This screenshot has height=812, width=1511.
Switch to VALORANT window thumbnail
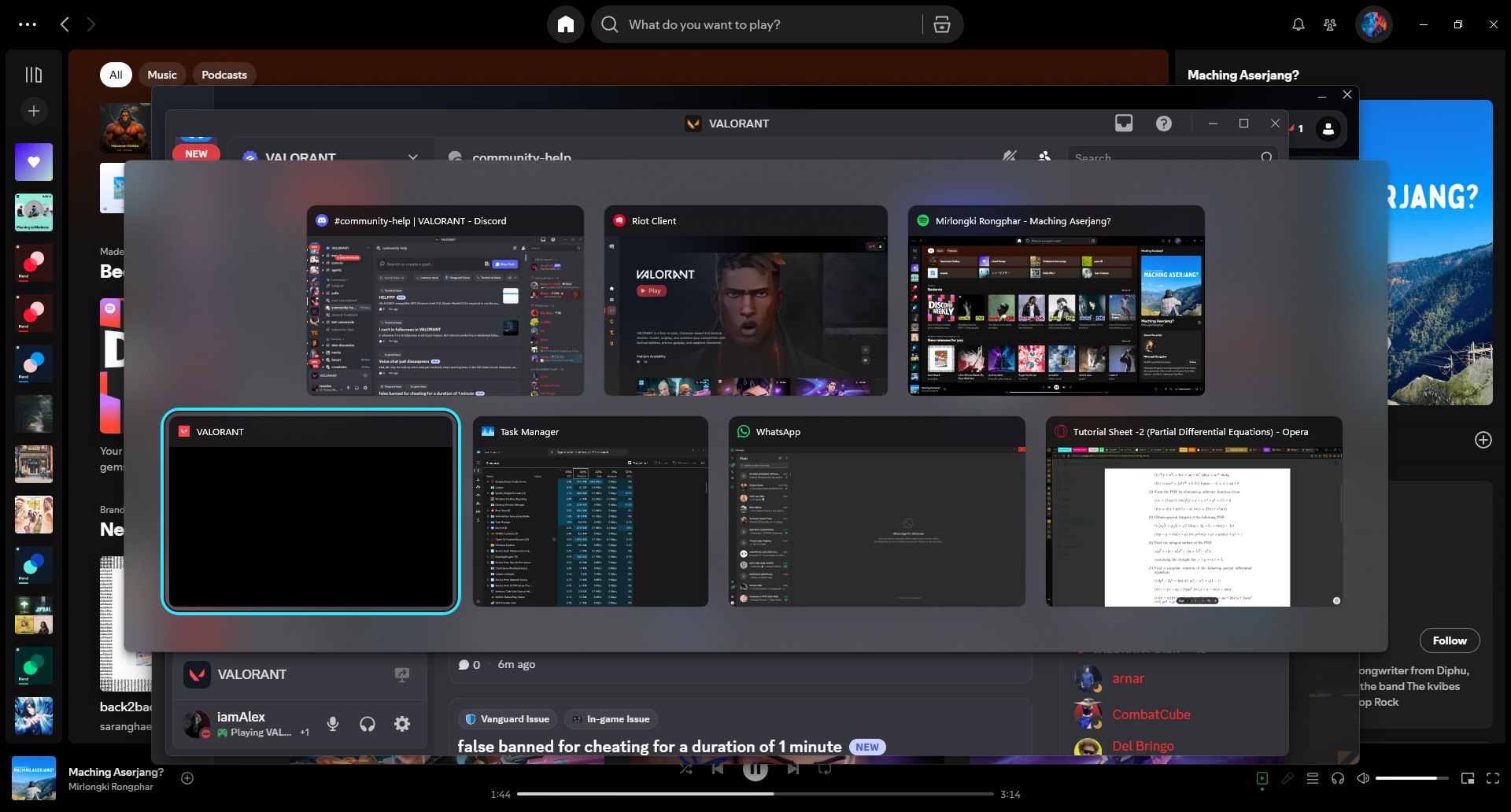coord(311,511)
